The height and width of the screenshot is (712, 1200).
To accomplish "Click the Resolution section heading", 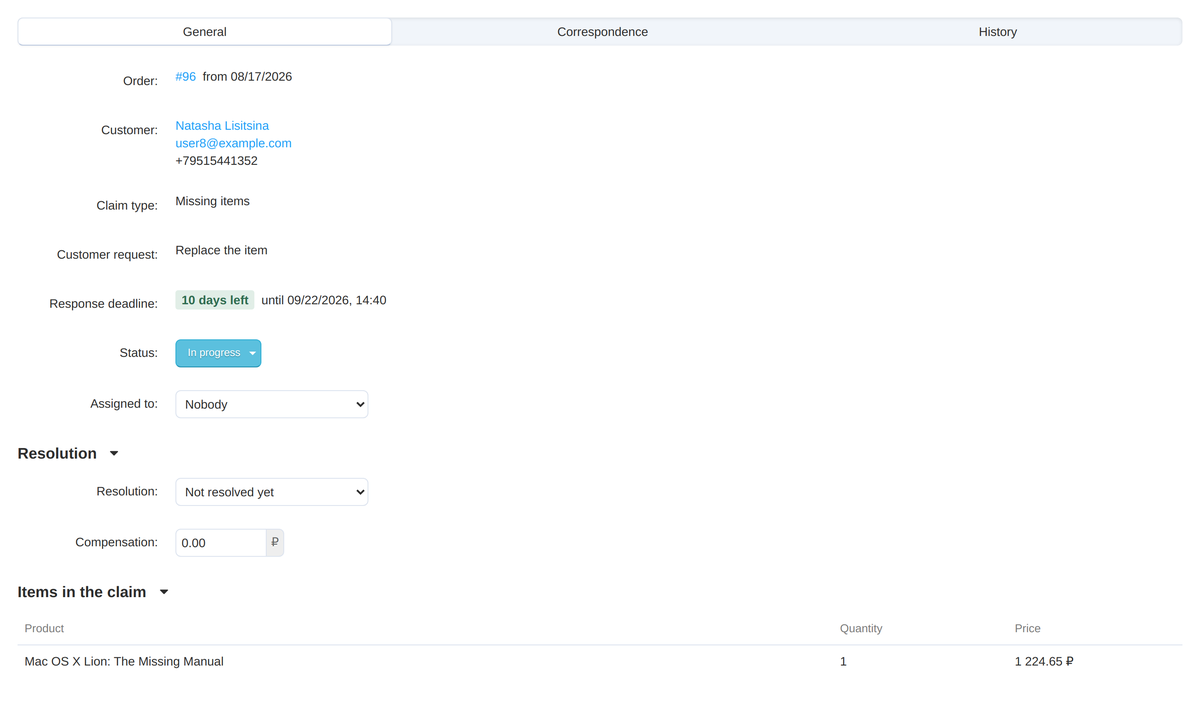I will (57, 454).
